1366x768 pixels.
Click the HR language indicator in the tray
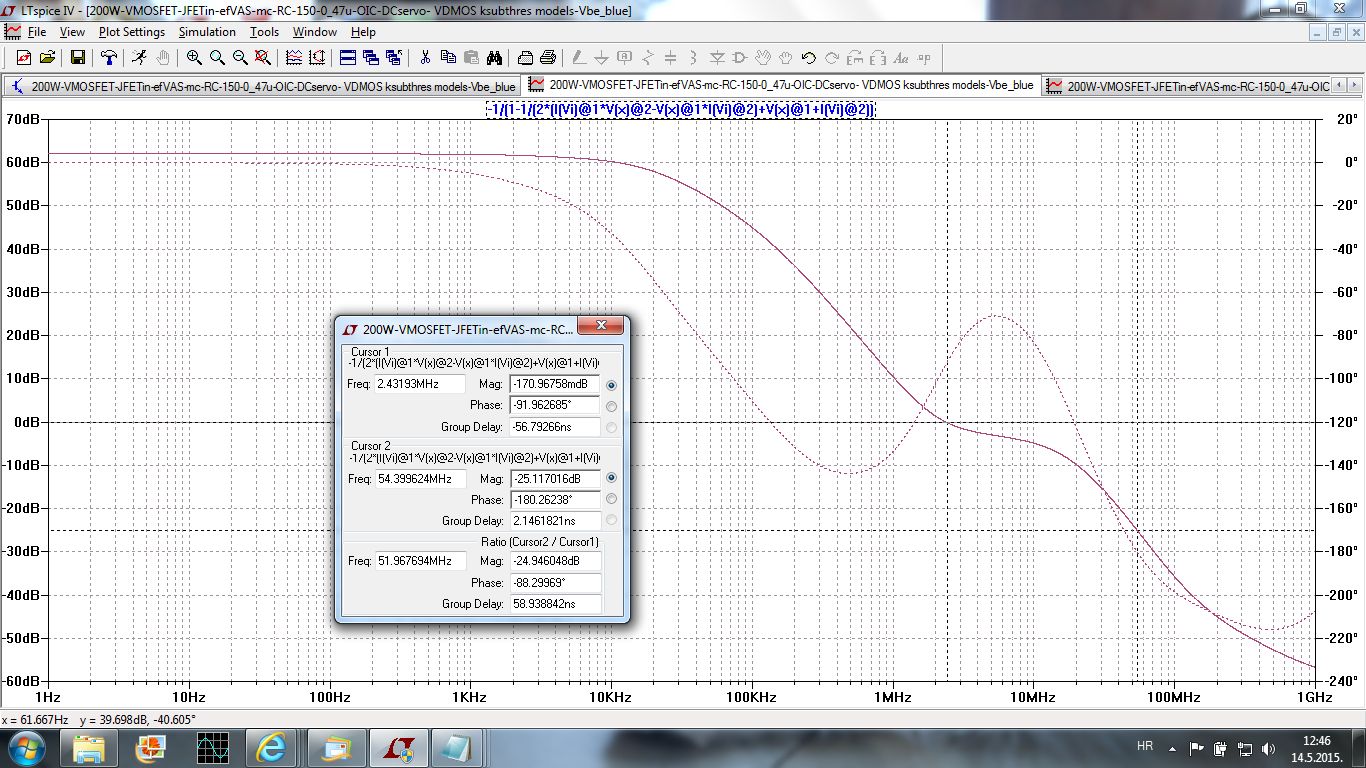[1145, 747]
